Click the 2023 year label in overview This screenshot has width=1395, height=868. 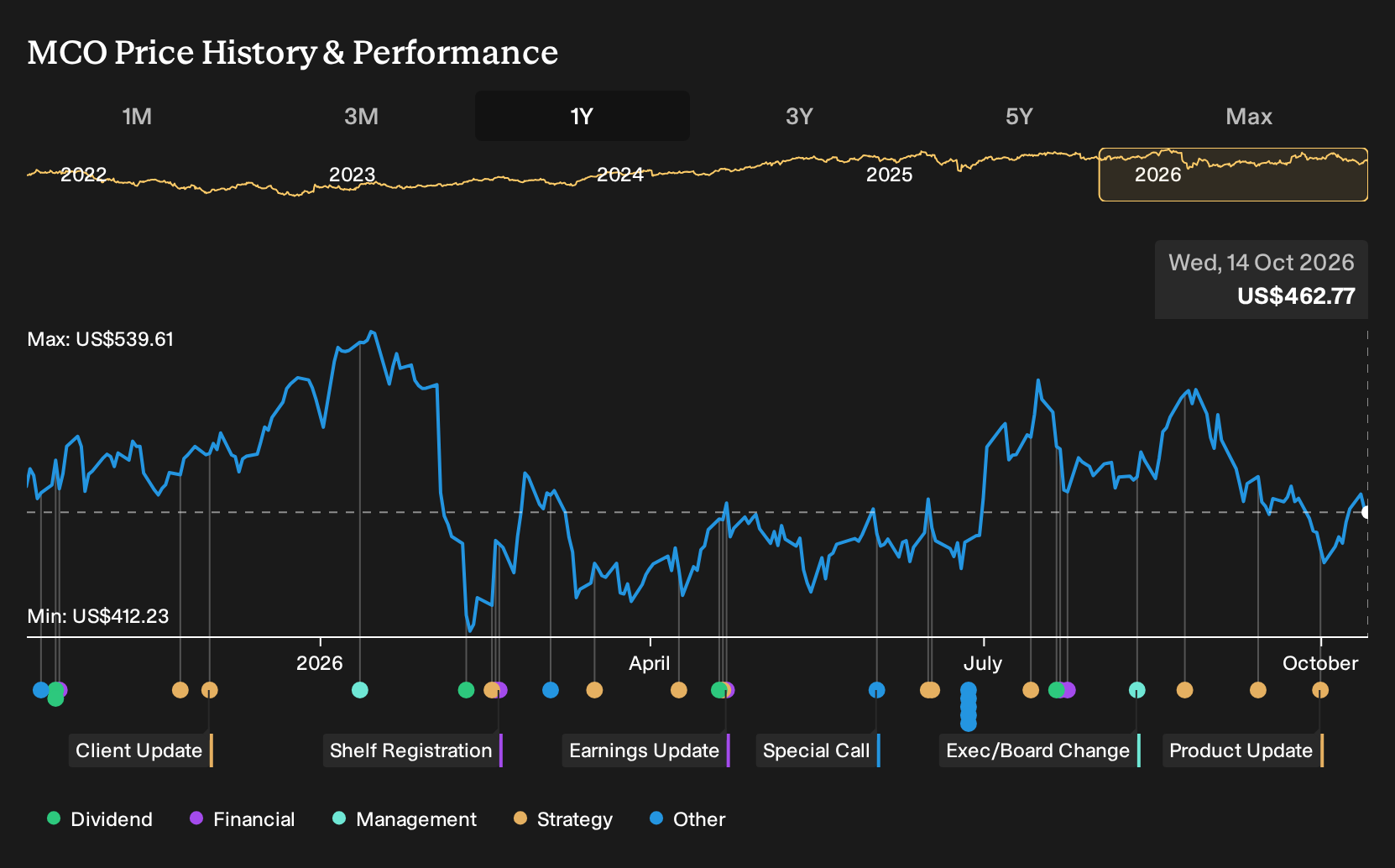point(352,175)
